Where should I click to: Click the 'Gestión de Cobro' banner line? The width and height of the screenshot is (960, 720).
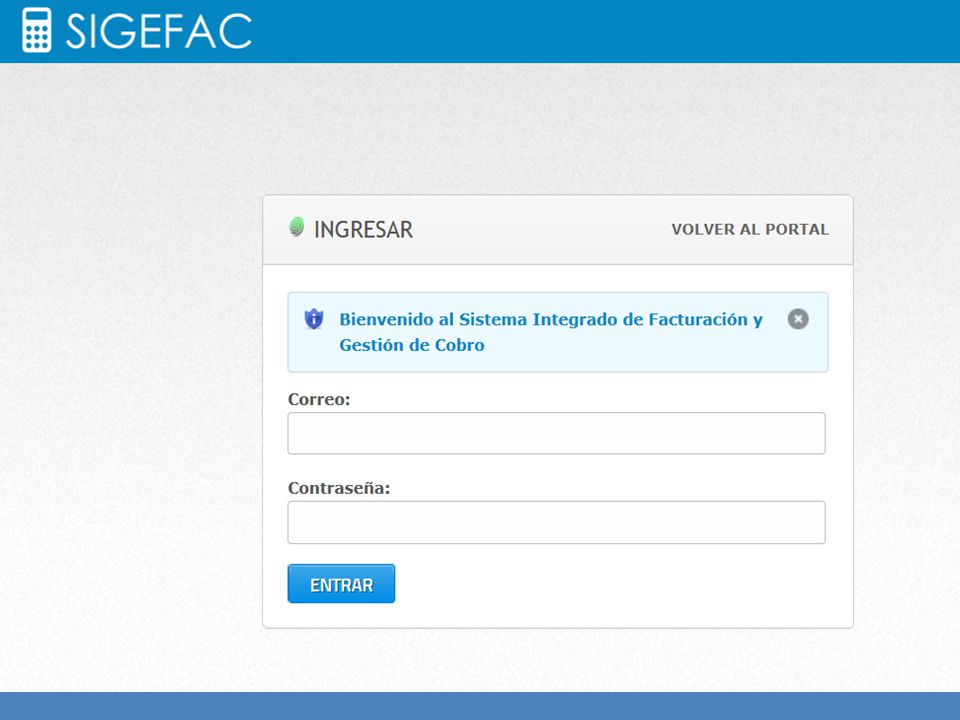pyautogui.click(x=411, y=345)
